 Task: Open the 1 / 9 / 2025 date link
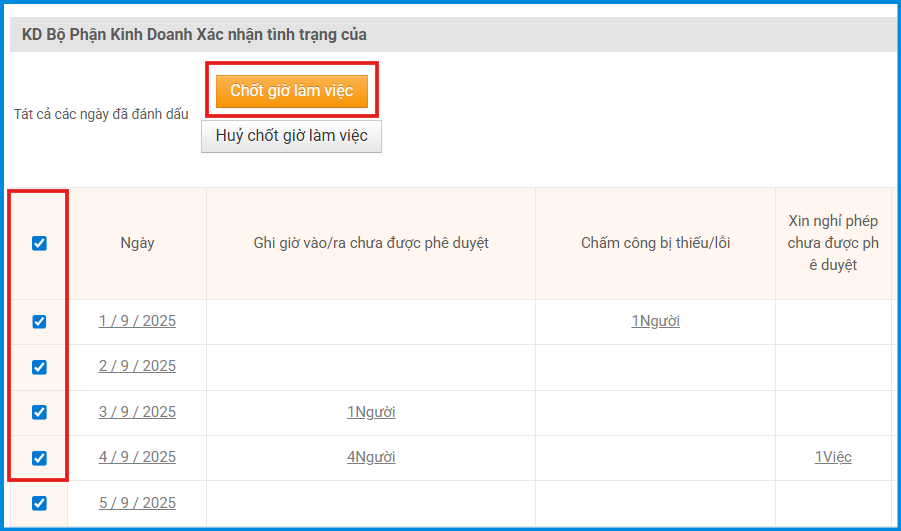[137, 321]
